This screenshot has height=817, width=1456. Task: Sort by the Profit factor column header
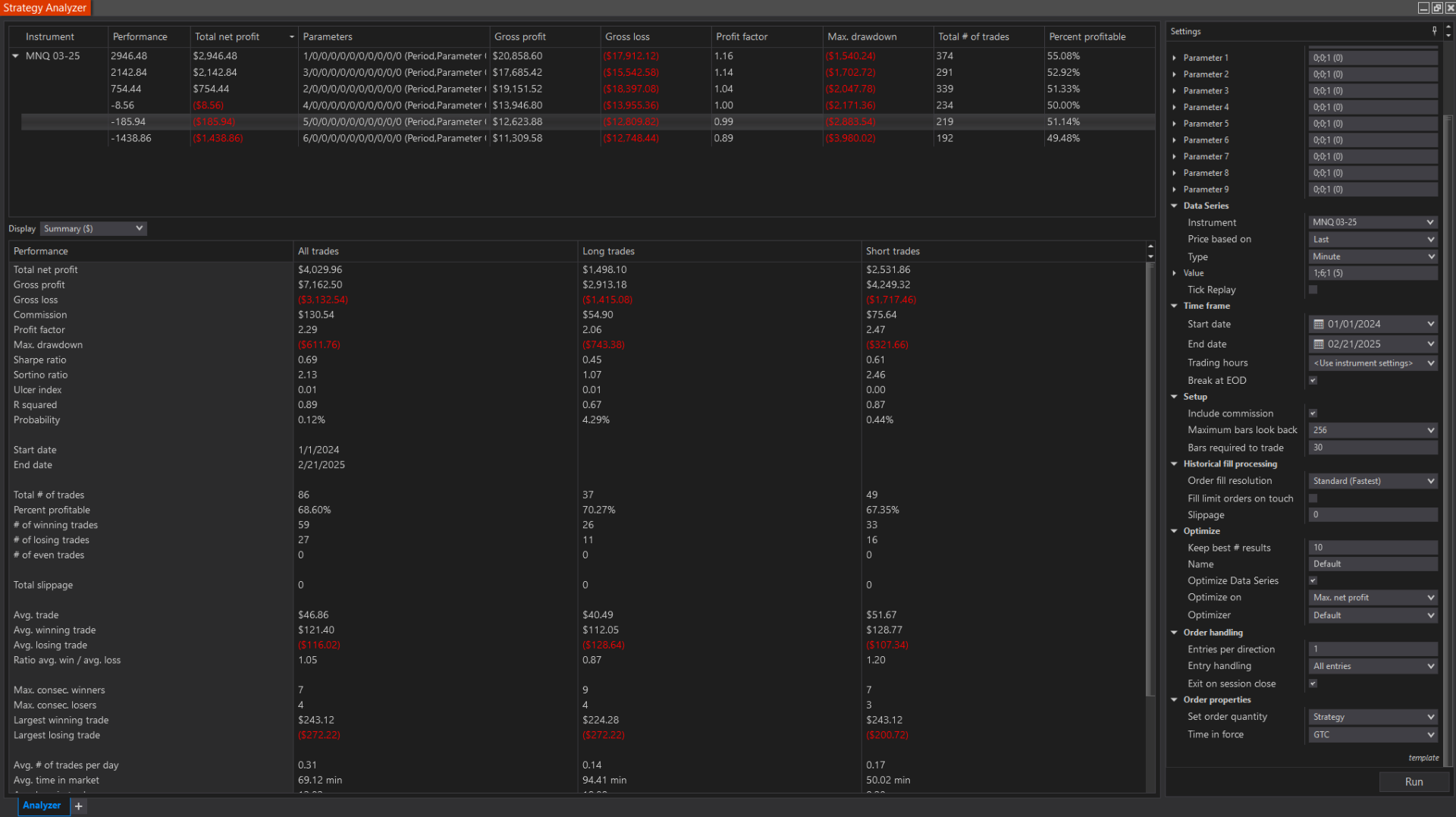coord(767,37)
